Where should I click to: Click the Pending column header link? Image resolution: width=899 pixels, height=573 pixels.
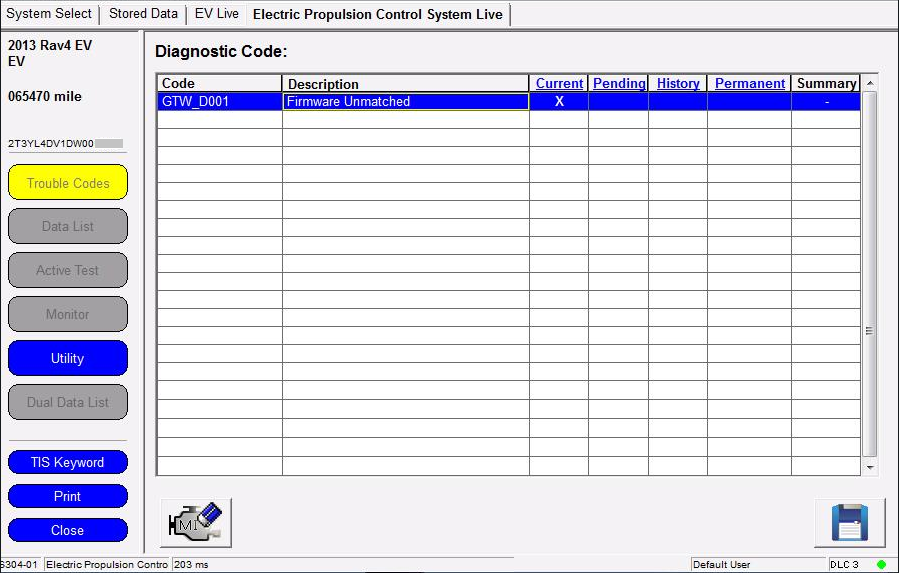pos(619,84)
